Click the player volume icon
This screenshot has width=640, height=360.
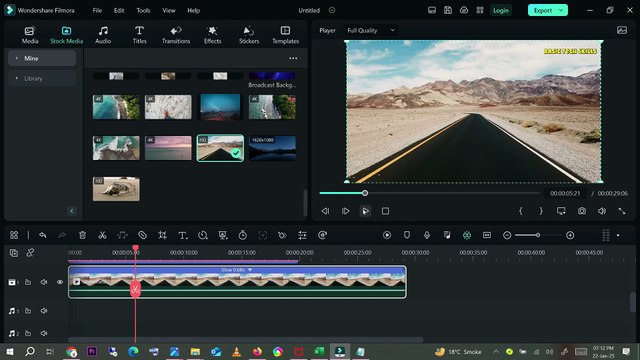[x=602, y=211]
